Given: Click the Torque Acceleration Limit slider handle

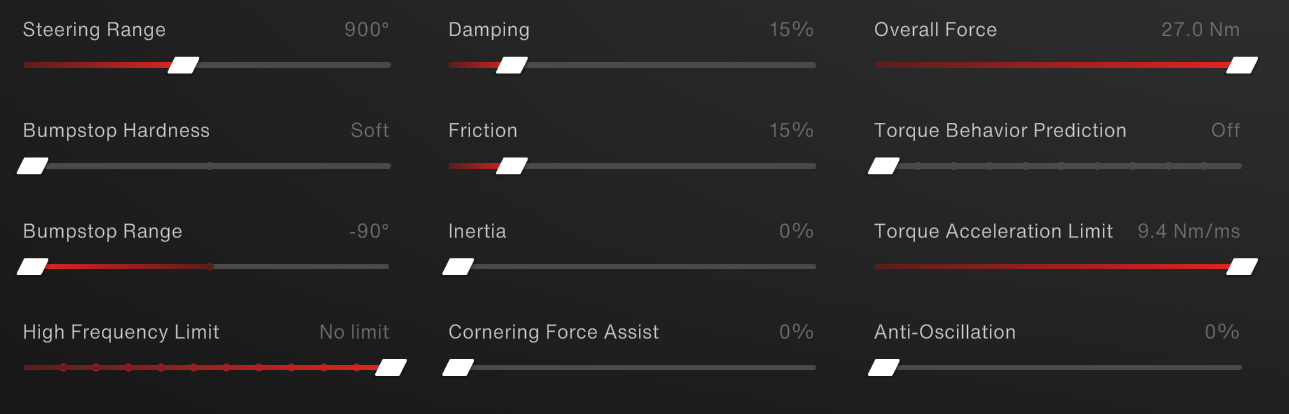Looking at the screenshot, I should point(1242,267).
